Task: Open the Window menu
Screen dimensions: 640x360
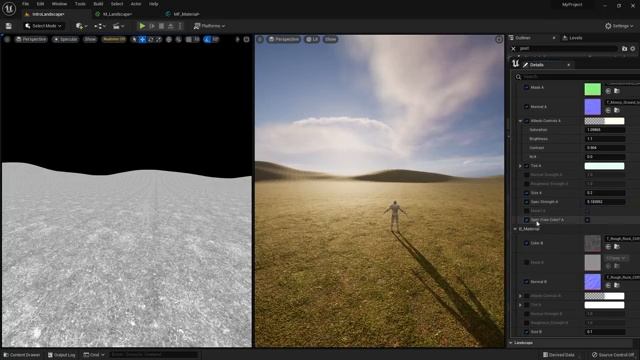Action: [x=60, y=4]
